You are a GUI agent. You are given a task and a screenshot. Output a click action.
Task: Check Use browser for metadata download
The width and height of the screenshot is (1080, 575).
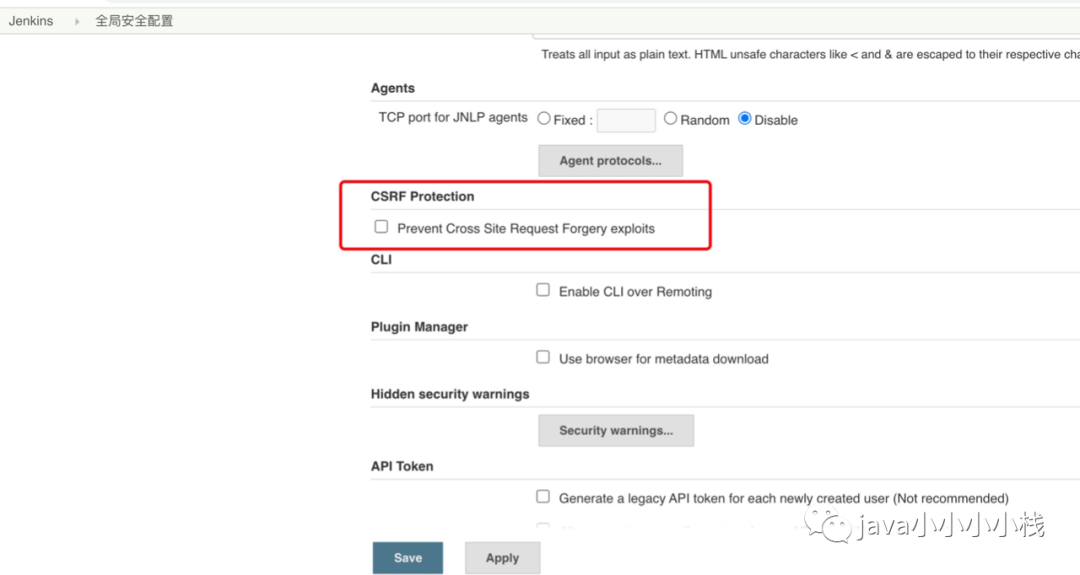click(x=543, y=357)
